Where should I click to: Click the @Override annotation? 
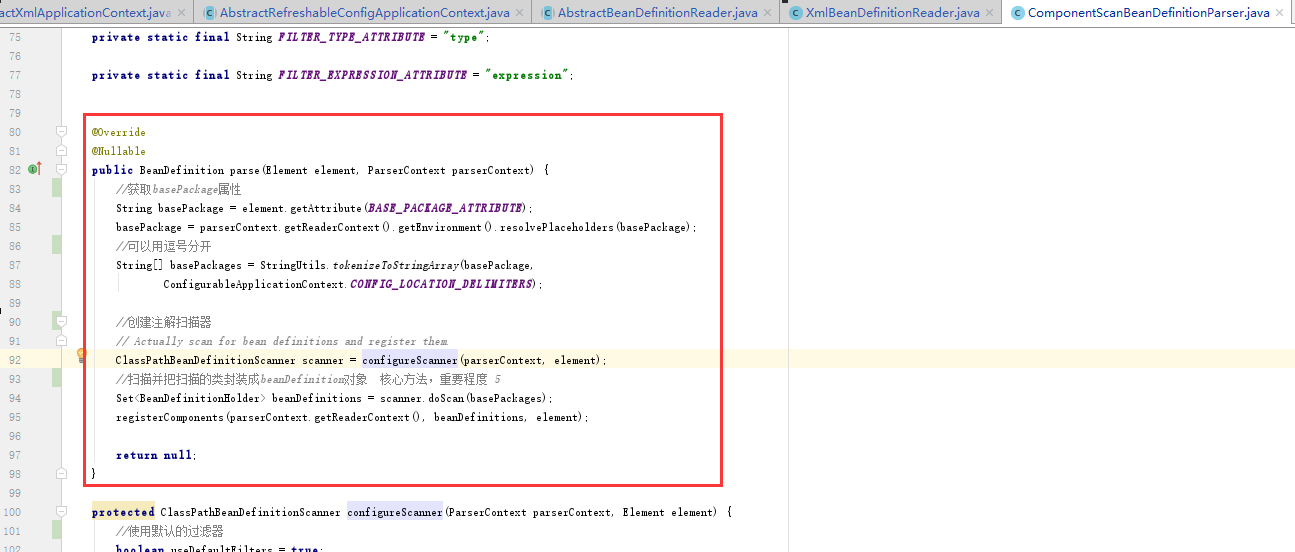tap(119, 131)
